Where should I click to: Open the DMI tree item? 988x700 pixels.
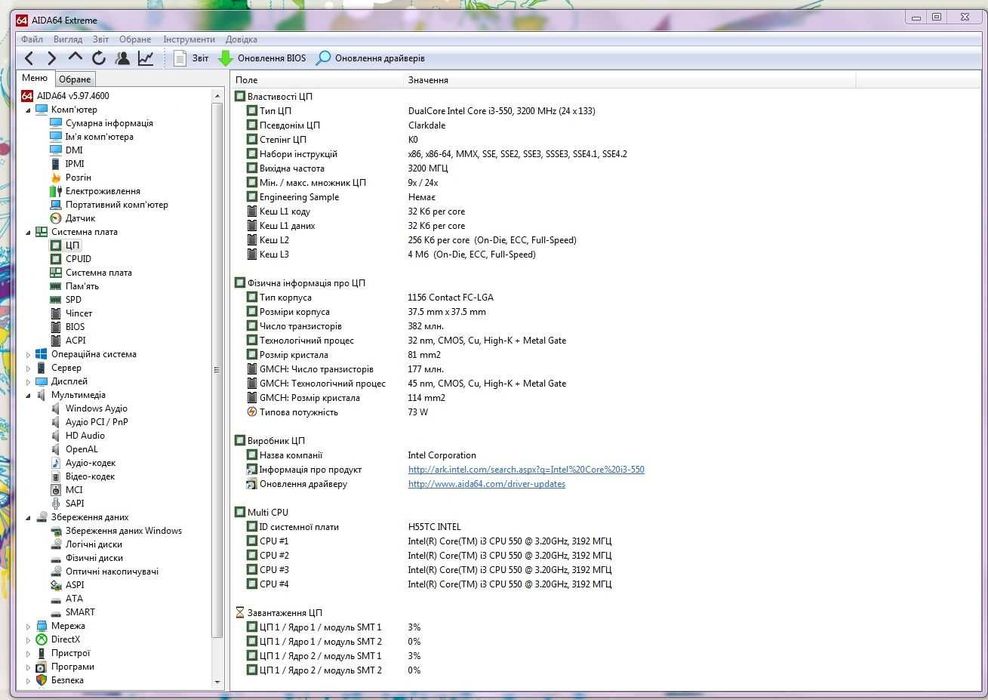pyautogui.click(x=74, y=150)
